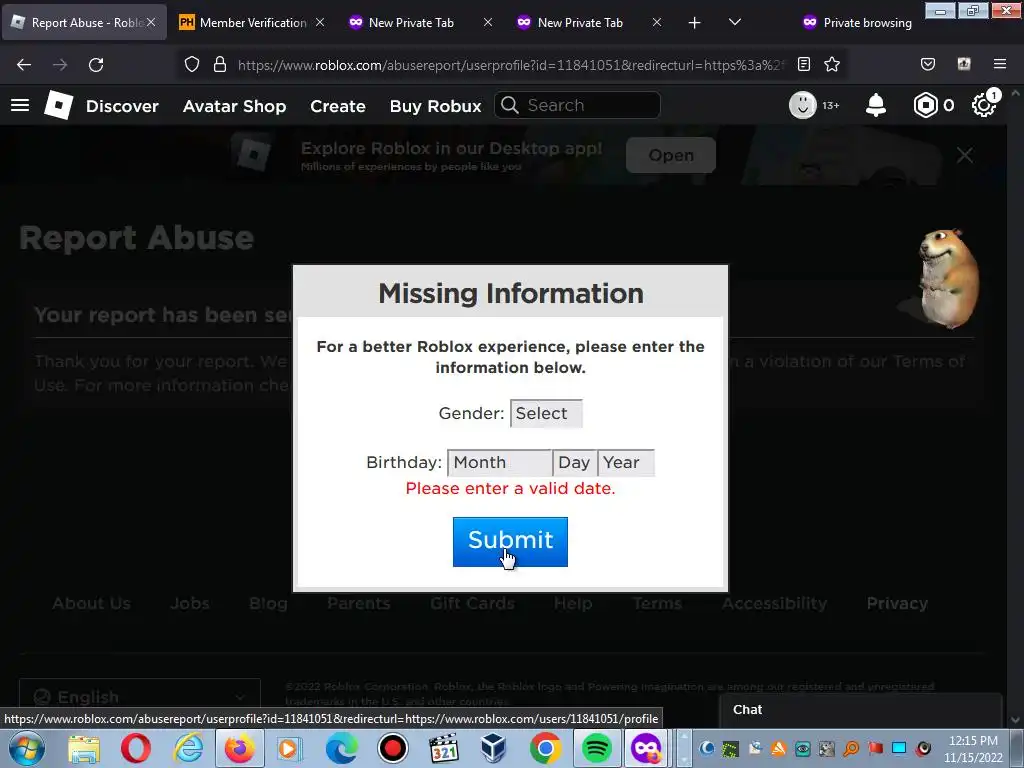The height and width of the screenshot is (768, 1024).
Task: Open the Windows Start menu
Action: pyautogui.click(x=26, y=748)
